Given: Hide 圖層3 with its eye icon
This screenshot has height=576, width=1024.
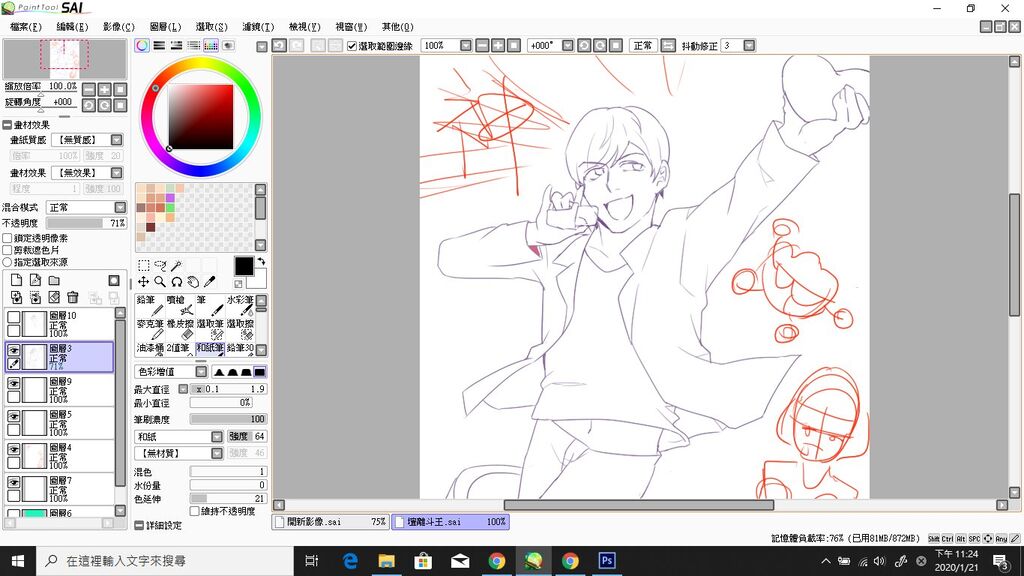Looking at the screenshot, I should [x=14, y=350].
